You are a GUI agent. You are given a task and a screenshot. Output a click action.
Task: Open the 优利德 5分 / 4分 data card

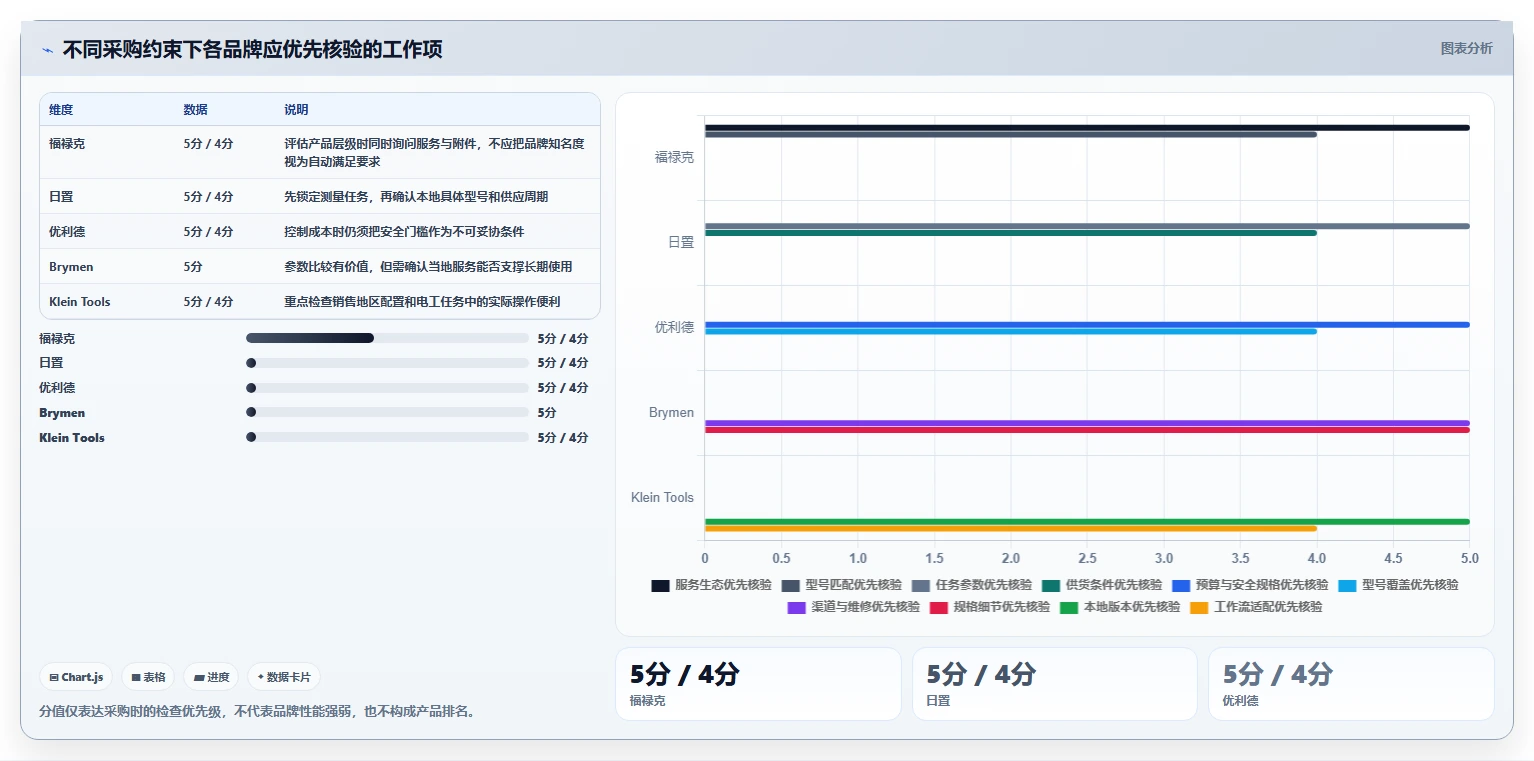[1351, 684]
